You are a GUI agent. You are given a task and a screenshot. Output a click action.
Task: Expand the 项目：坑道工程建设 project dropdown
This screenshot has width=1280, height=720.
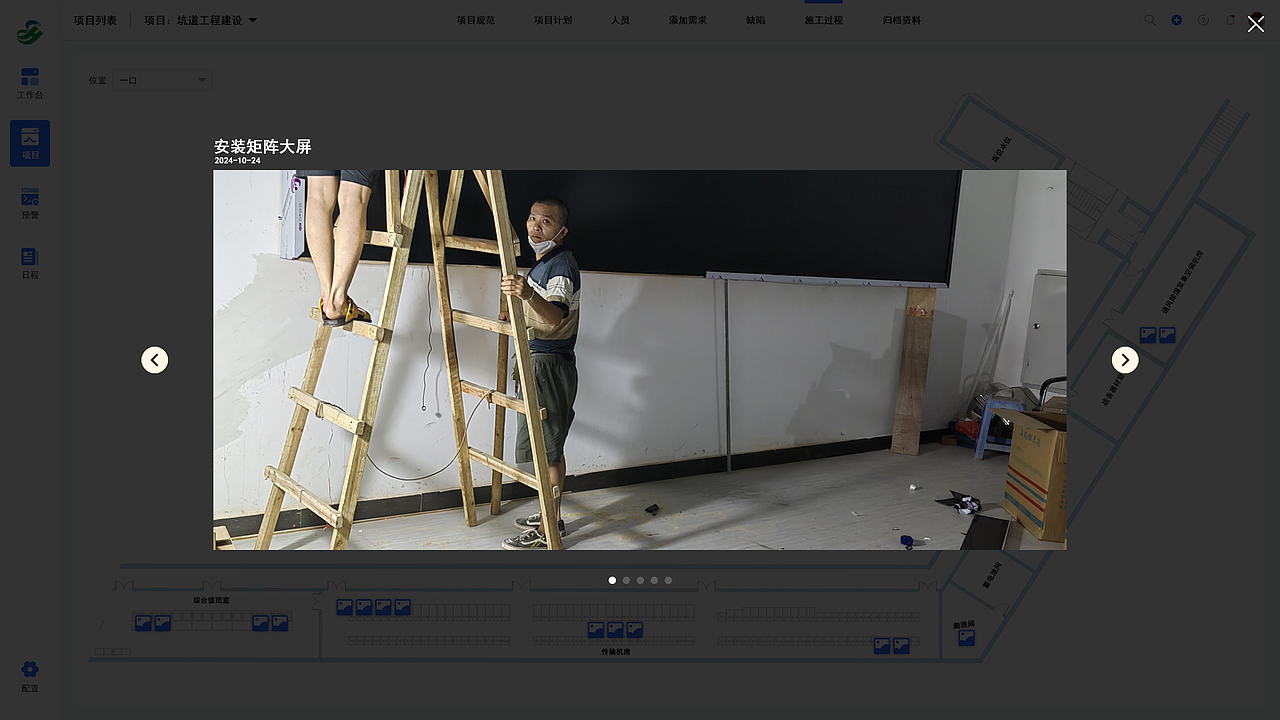(x=200, y=20)
